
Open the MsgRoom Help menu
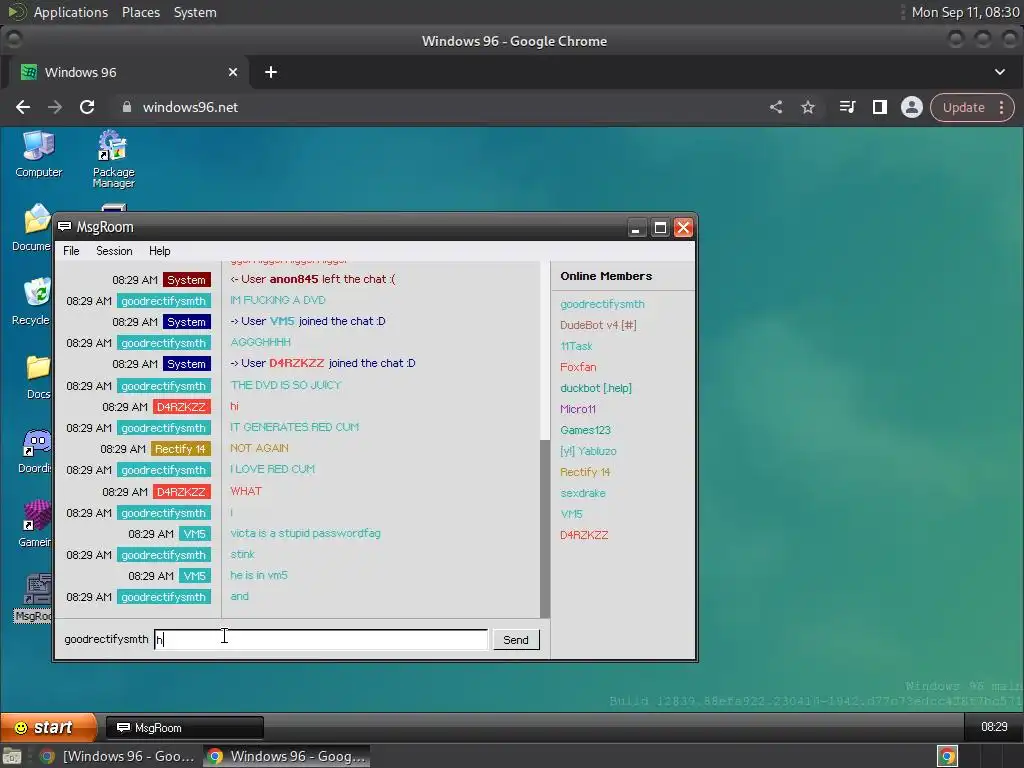pos(159,251)
